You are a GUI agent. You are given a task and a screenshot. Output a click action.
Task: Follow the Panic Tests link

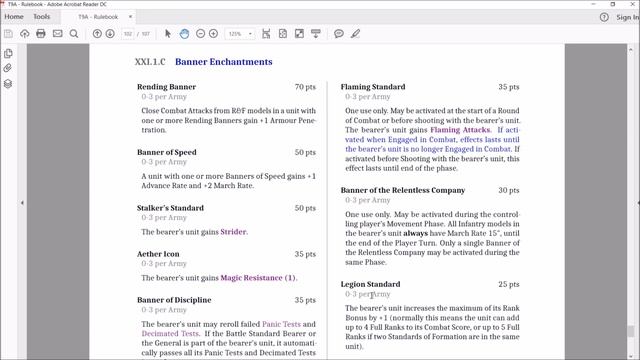click(281, 324)
